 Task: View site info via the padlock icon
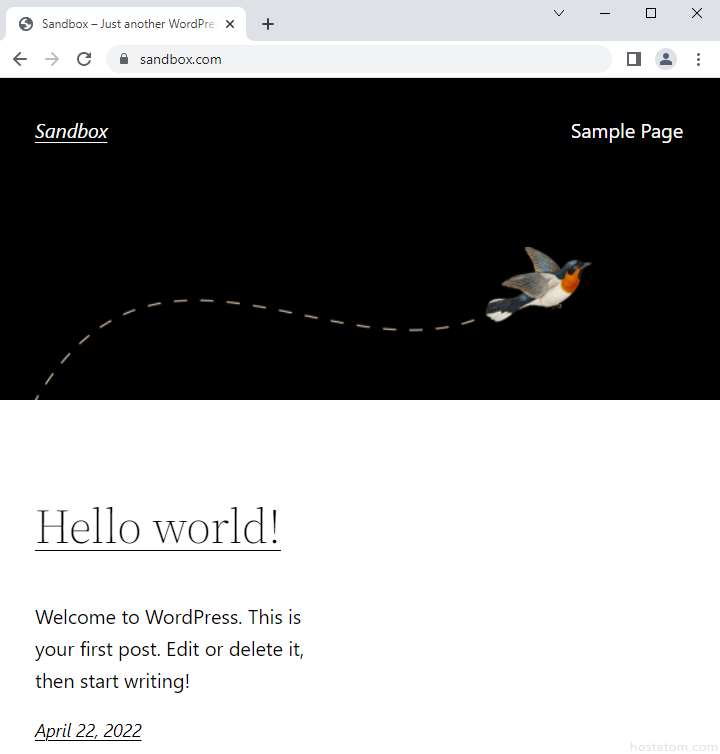coord(124,59)
